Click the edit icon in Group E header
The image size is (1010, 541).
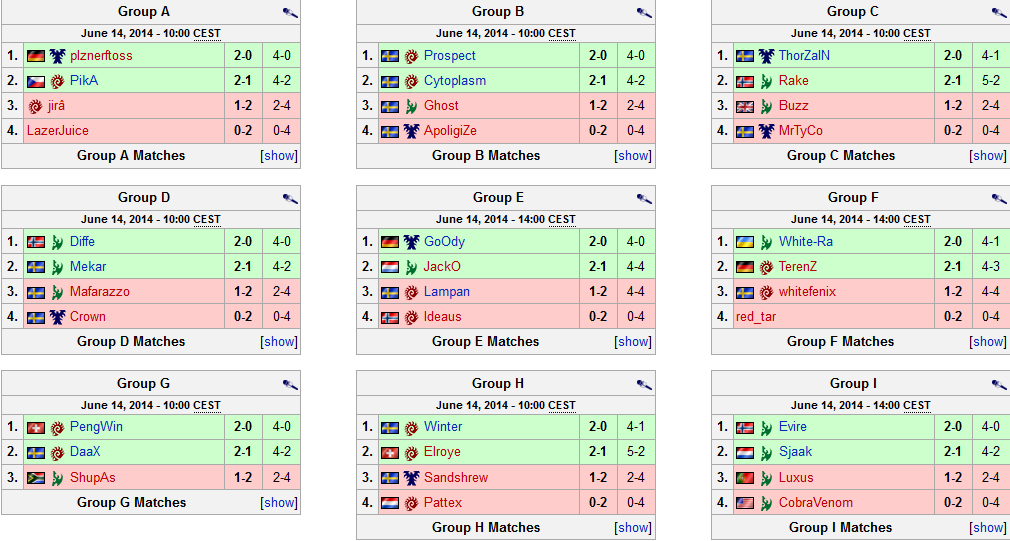tap(645, 199)
